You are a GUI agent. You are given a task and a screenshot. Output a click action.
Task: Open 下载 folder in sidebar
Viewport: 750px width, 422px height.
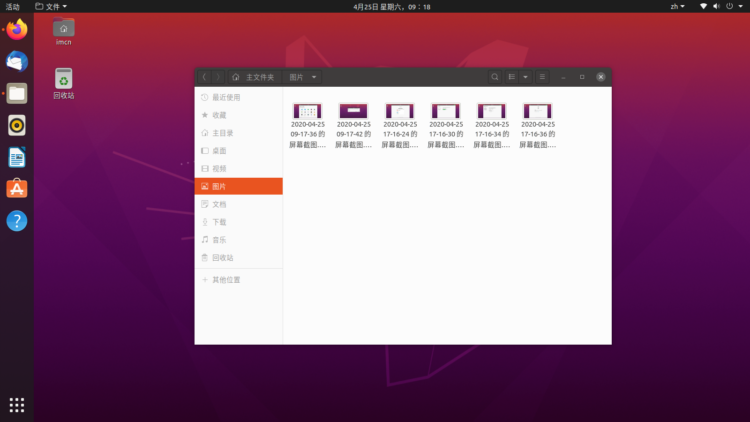click(219, 222)
